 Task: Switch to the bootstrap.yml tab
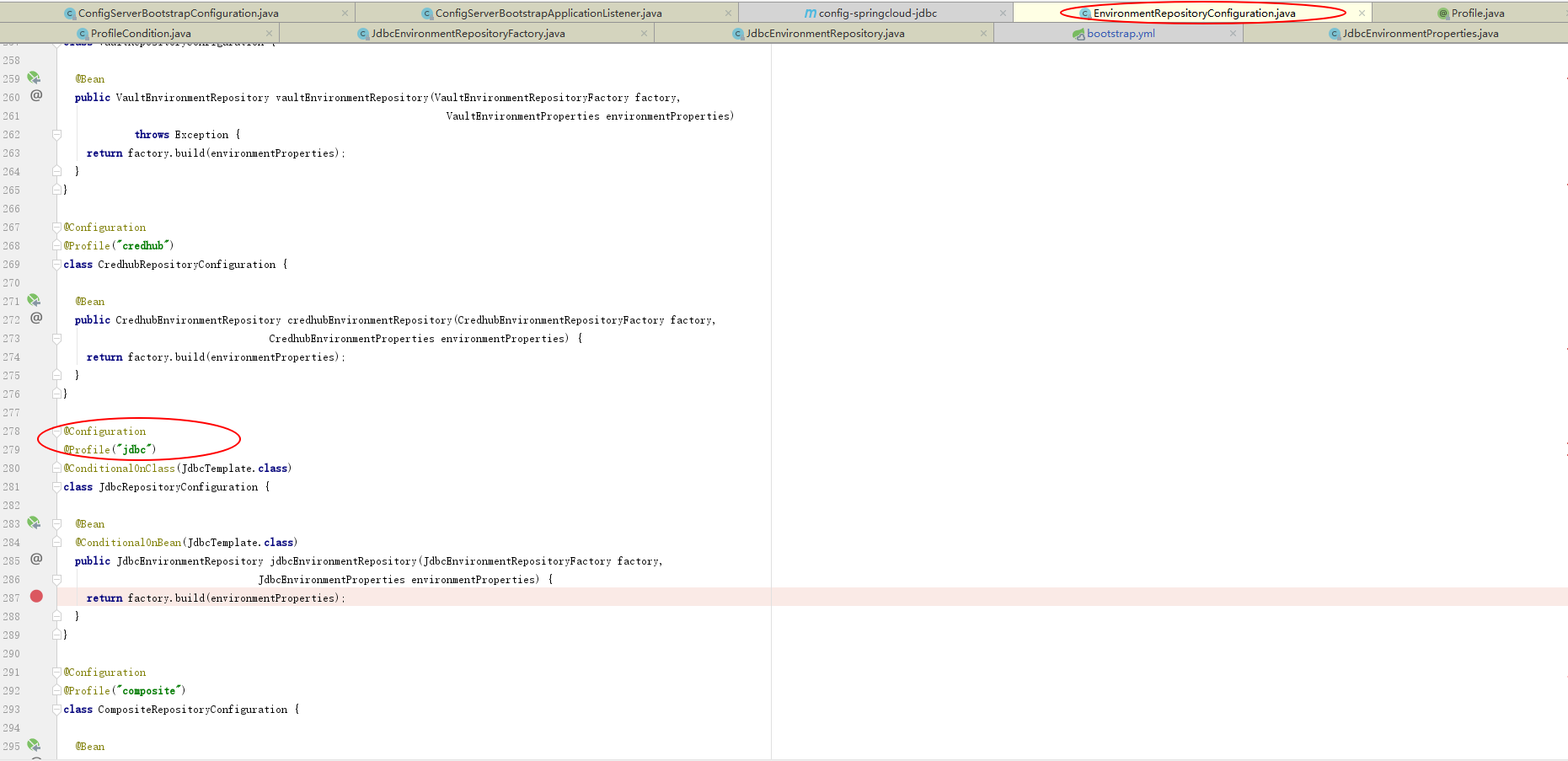point(1121,33)
